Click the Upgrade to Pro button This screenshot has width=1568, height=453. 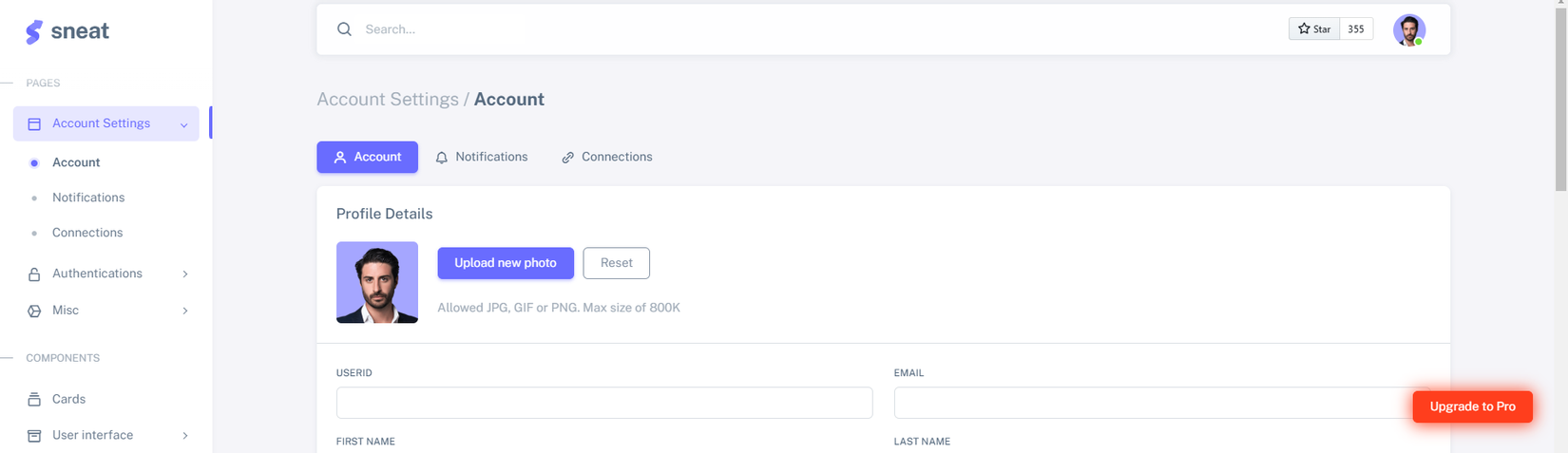(x=1472, y=406)
